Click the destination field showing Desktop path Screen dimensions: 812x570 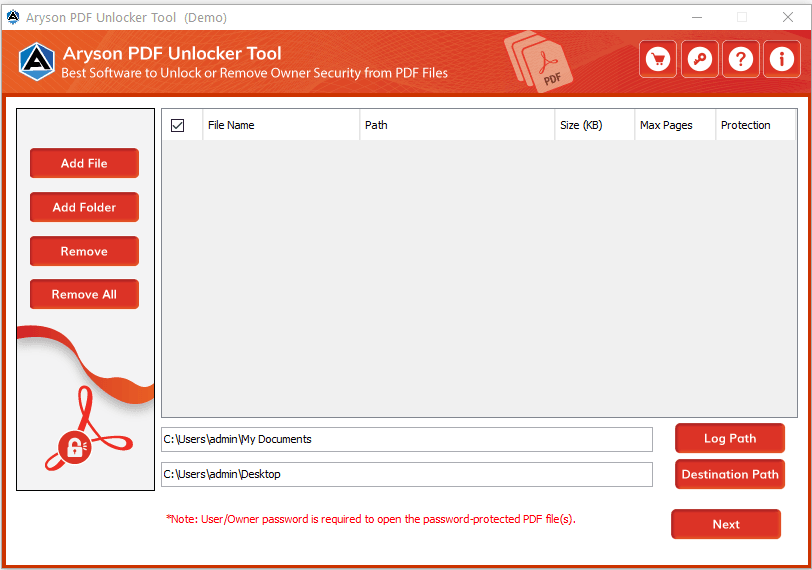(x=407, y=474)
